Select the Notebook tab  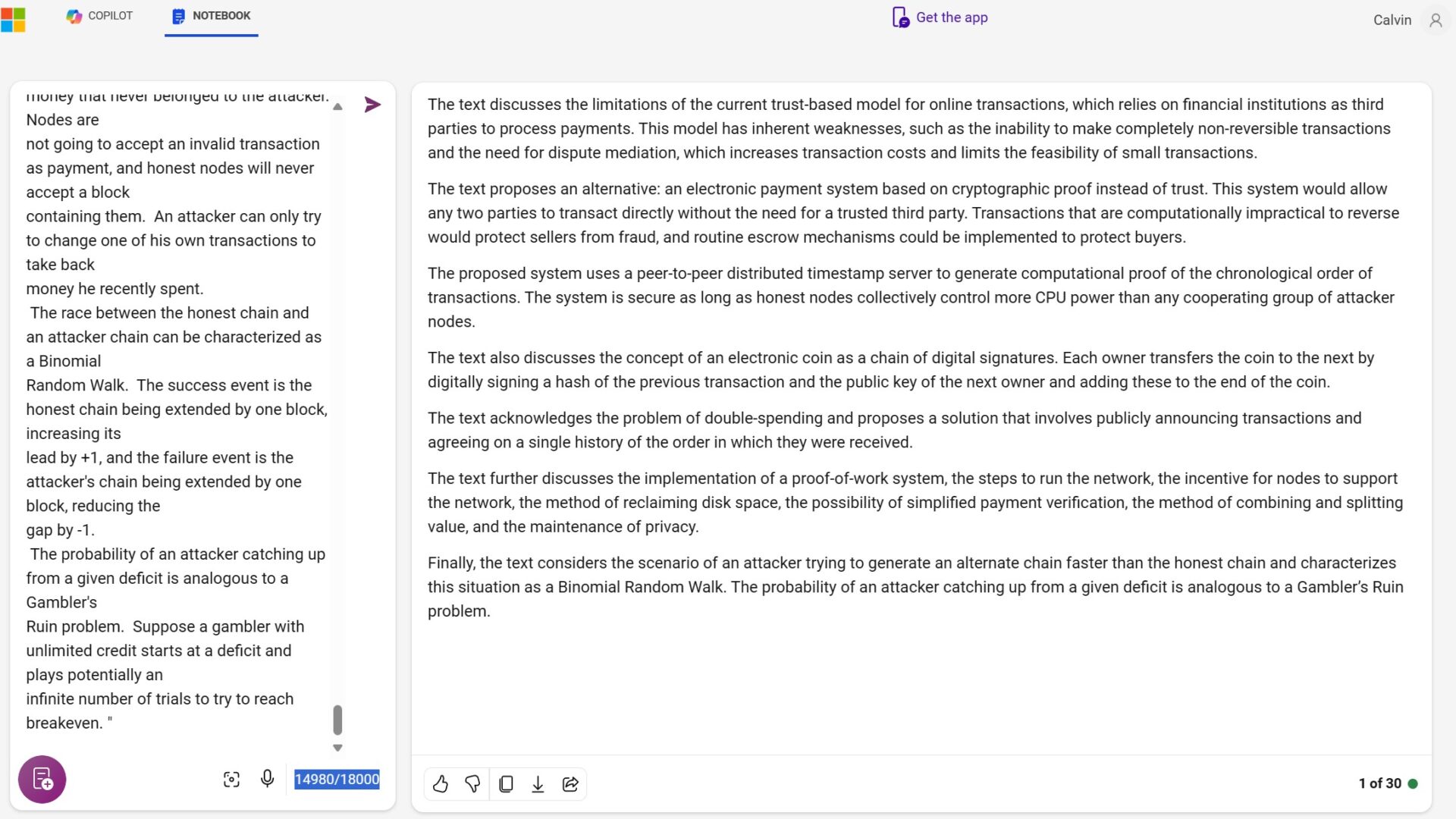[211, 16]
